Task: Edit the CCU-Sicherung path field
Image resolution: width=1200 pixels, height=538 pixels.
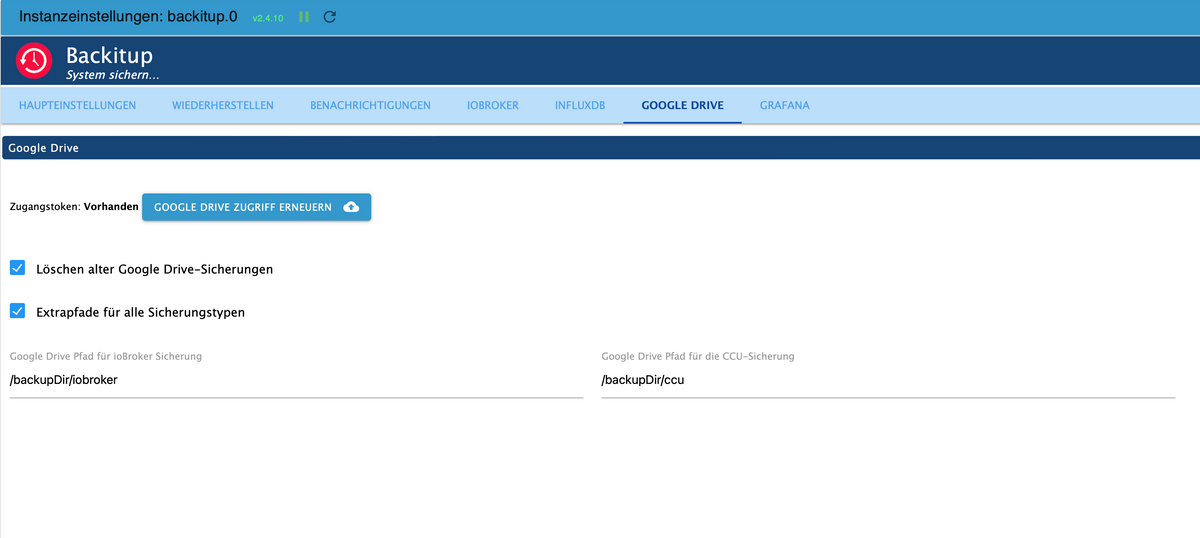Action: 888,380
